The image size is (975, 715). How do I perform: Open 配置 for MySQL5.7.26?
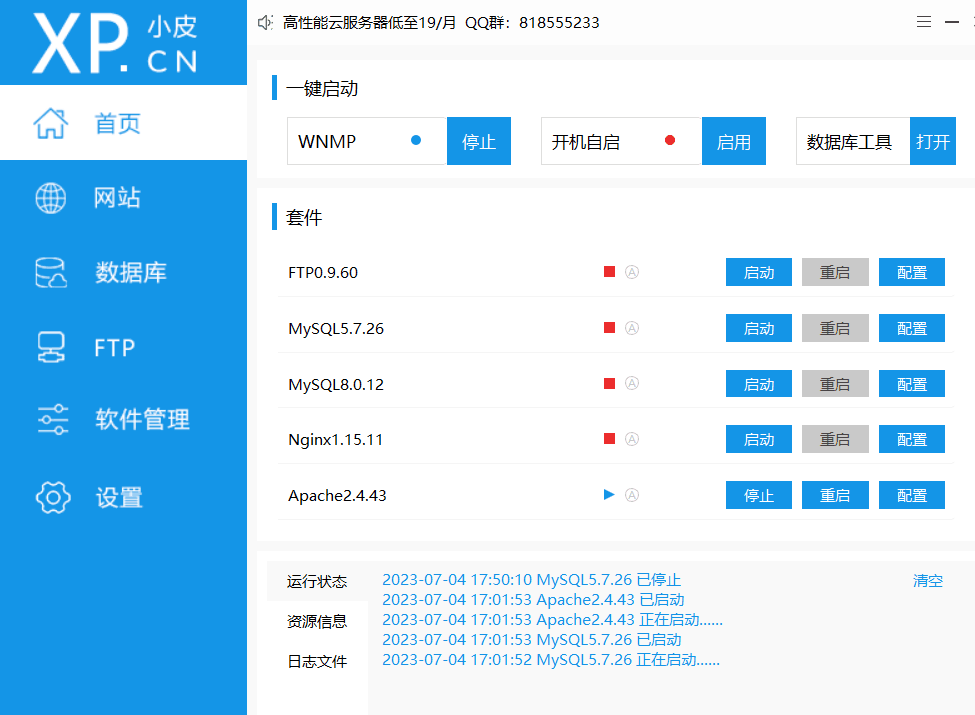click(x=912, y=328)
